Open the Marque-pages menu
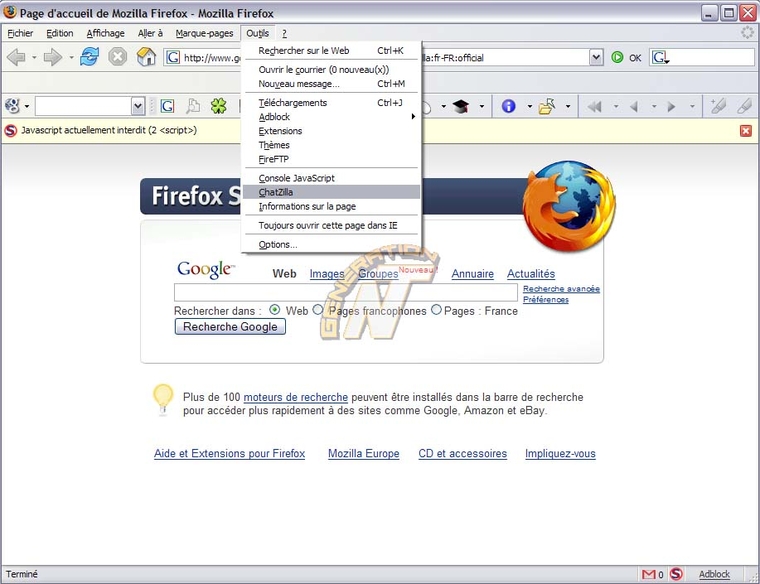760x584 pixels. [204, 33]
